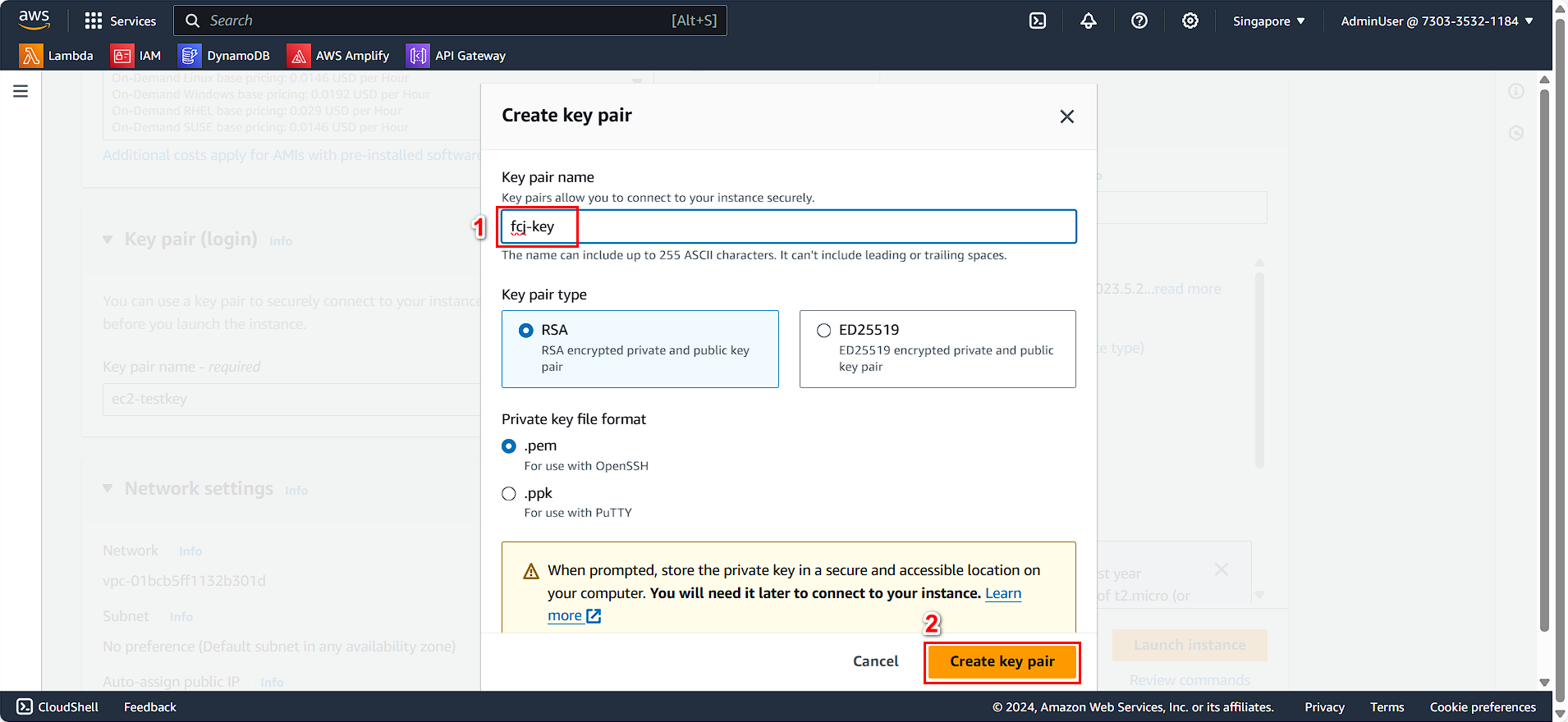Select the RSA key pair type
This screenshot has width=1568, height=722.
526,330
